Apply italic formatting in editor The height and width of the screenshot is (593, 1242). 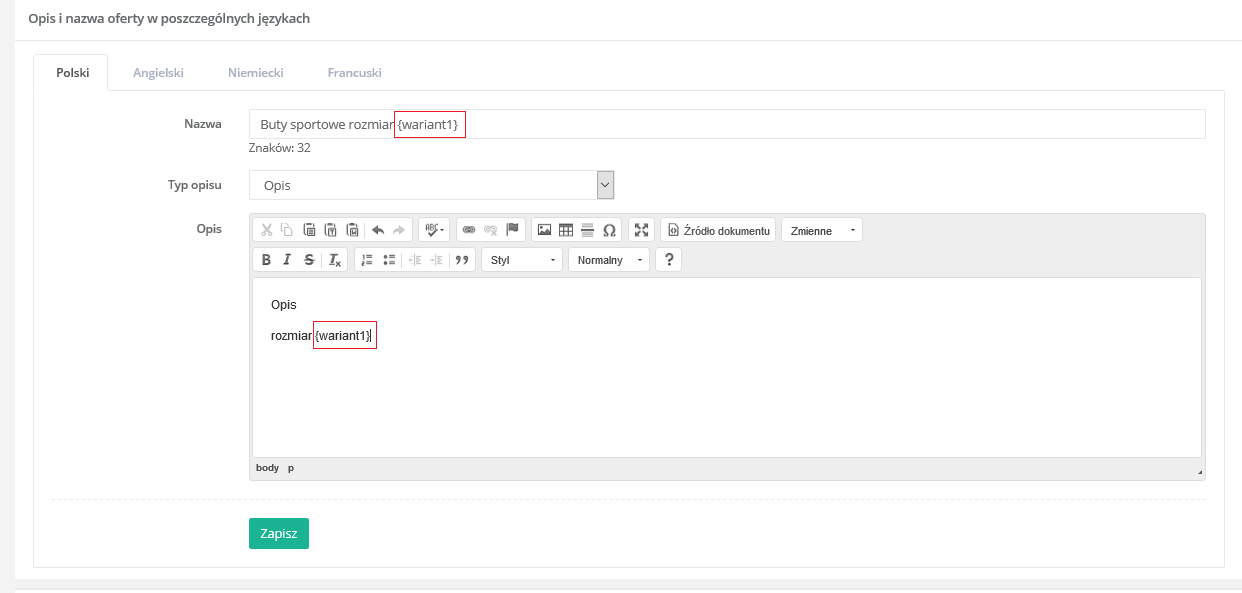[287, 260]
